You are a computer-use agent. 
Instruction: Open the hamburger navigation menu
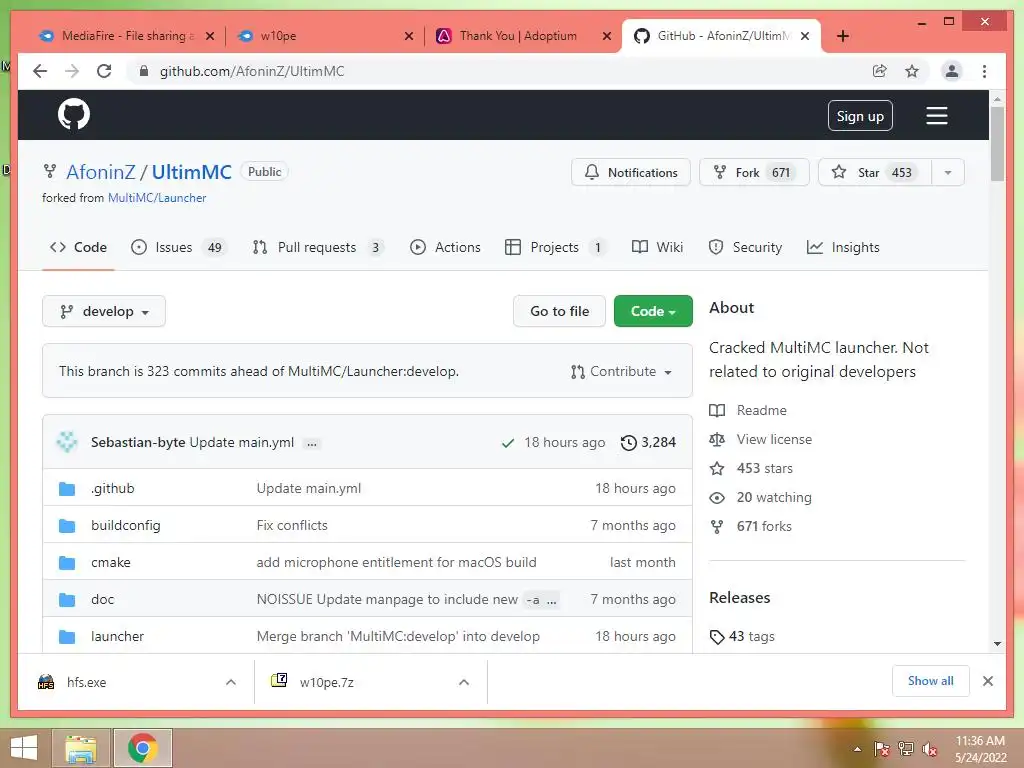[936, 116]
